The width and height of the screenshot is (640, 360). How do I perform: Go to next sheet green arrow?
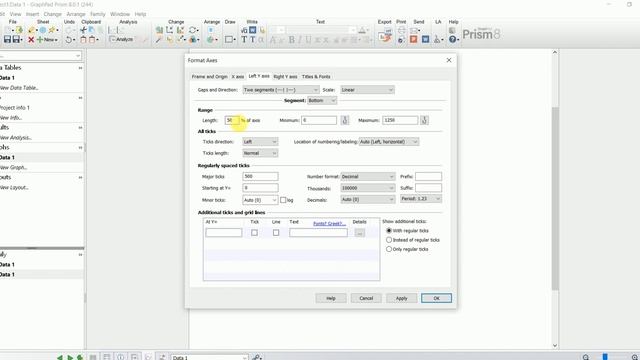pos(70,357)
